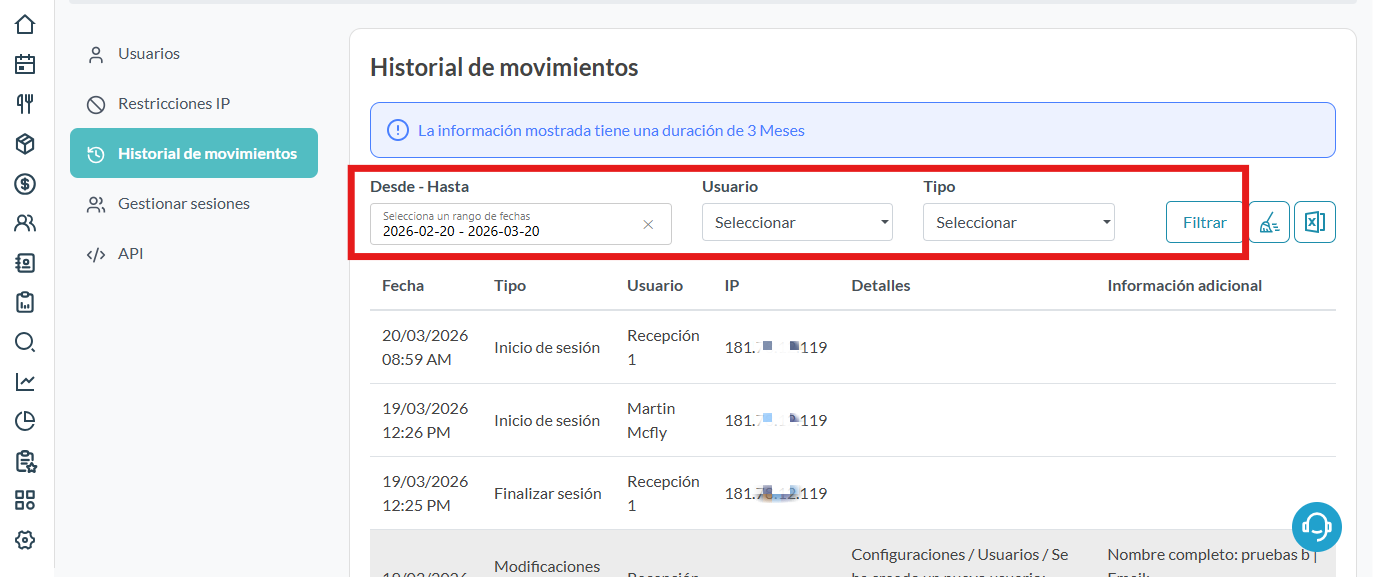The width and height of the screenshot is (1373, 577).
Task: Expand the Tipo Seleccionar dropdown
Action: pos(1018,222)
